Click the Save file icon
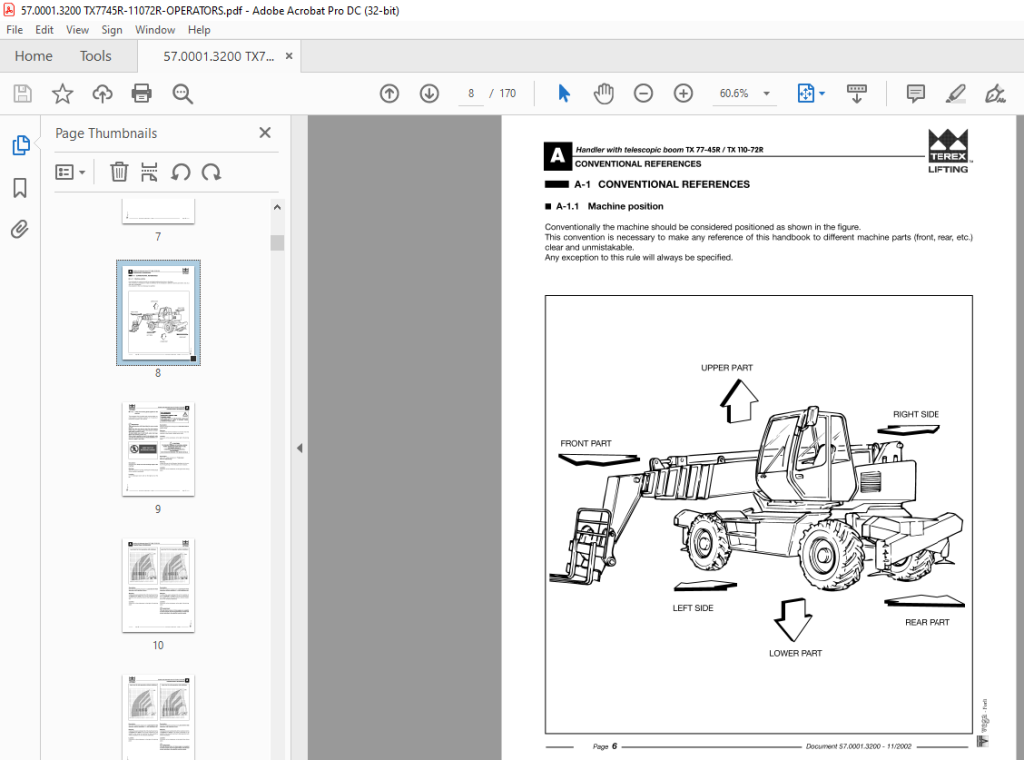Screen dimensions: 1024x760 click(22, 93)
